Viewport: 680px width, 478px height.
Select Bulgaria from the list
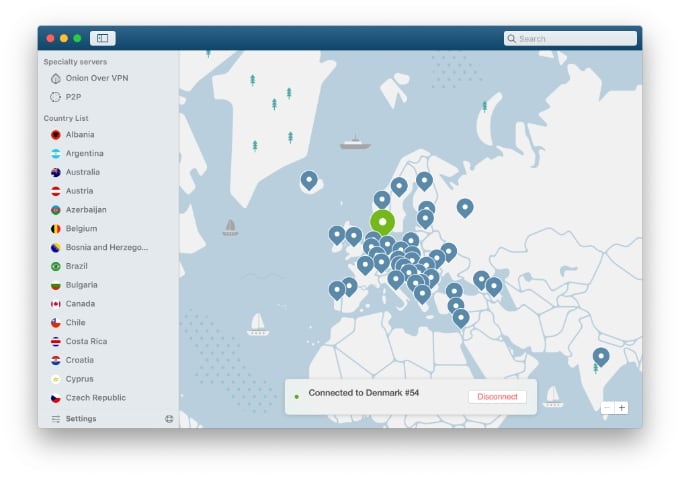[x=82, y=285]
